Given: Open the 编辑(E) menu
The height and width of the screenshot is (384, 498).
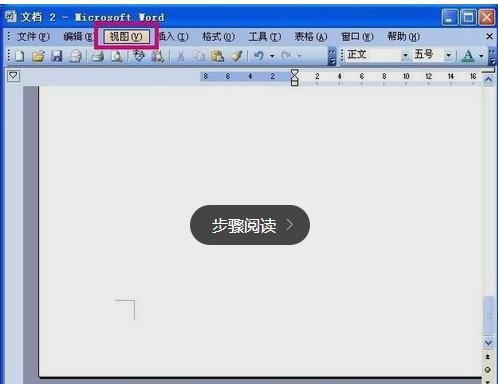Looking at the screenshot, I should (x=79, y=37).
